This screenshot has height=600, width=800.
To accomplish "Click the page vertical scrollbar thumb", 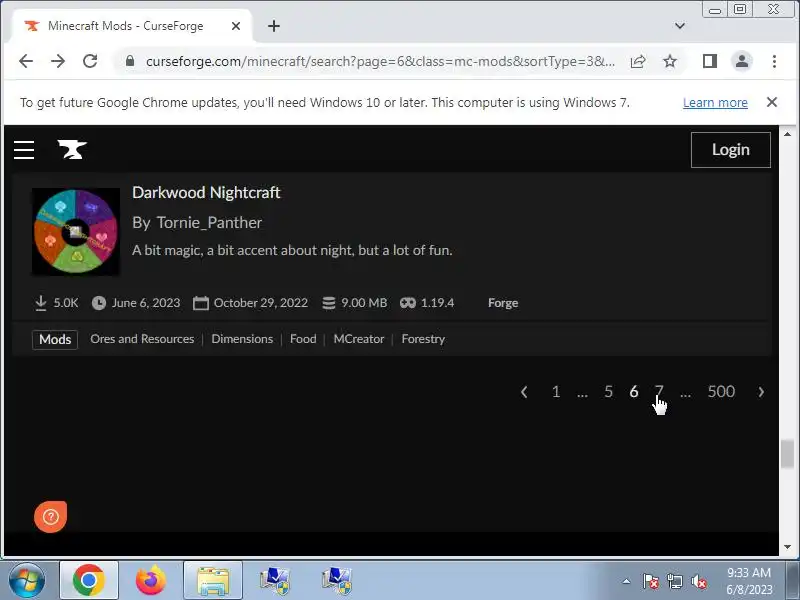I will click(787, 453).
